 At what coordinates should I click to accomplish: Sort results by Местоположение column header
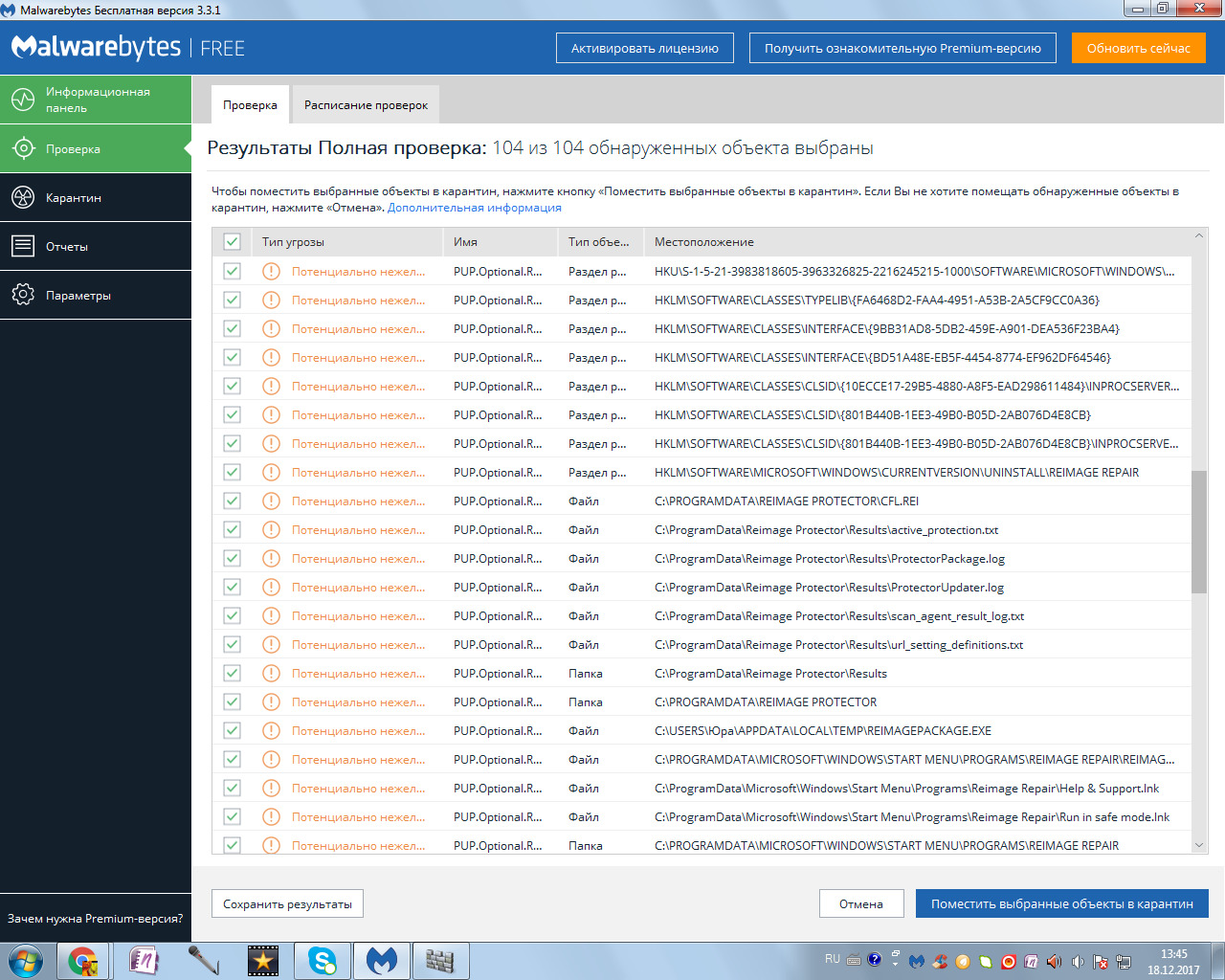pos(704,242)
